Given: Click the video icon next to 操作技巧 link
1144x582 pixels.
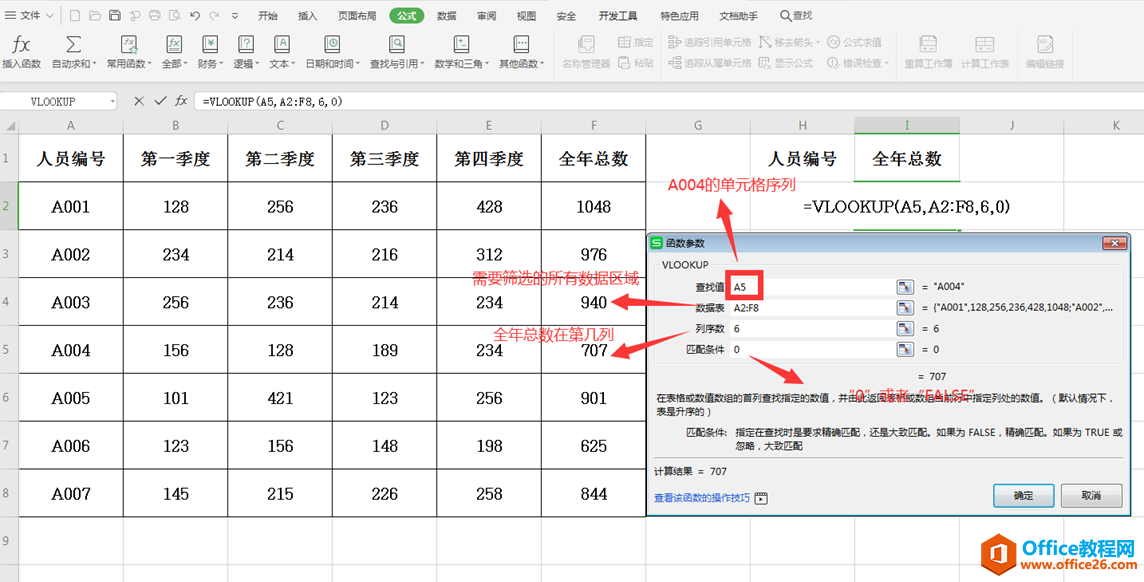Looking at the screenshot, I should pyautogui.click(x=762, y=499).
